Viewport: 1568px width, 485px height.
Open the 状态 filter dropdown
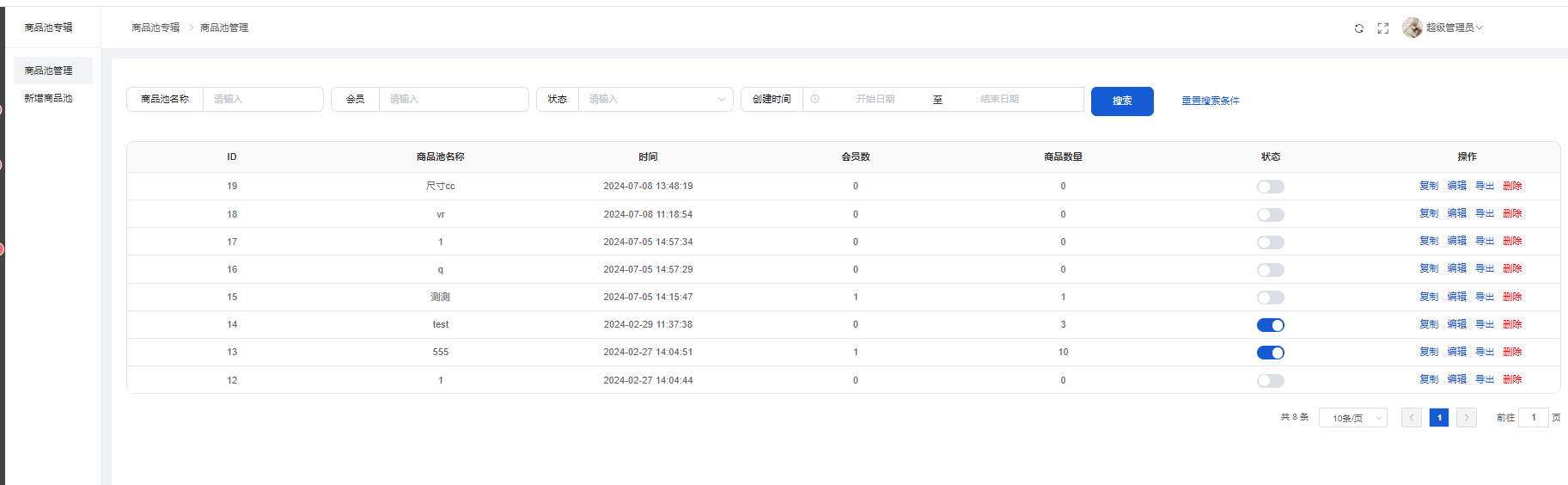[655, 100]
